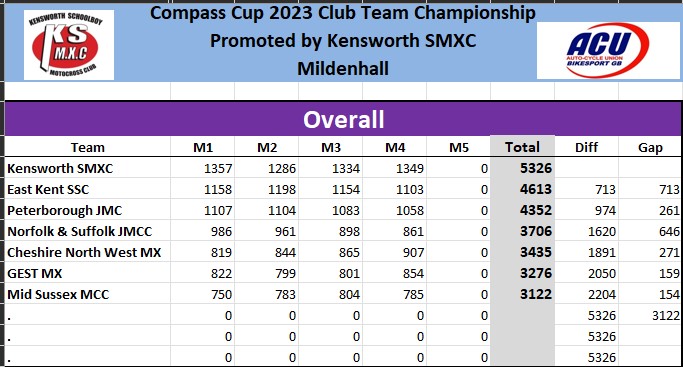
Task: Select the Peterborough JMC team name
Action: [x=64, y=210]
